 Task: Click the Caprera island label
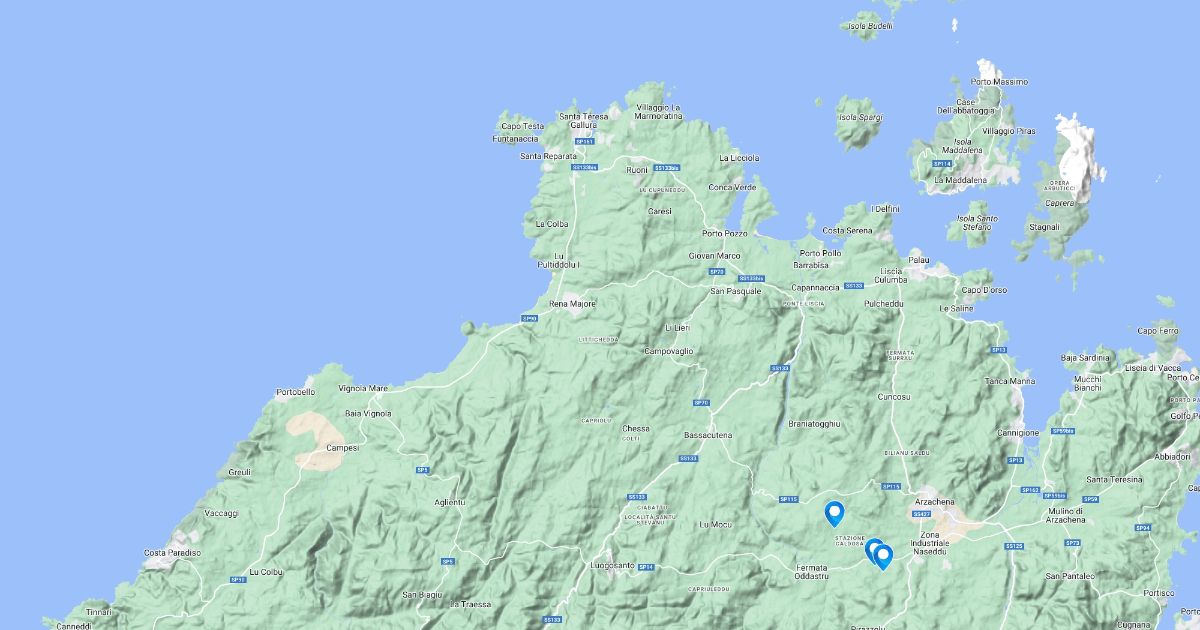[1061, 203]
